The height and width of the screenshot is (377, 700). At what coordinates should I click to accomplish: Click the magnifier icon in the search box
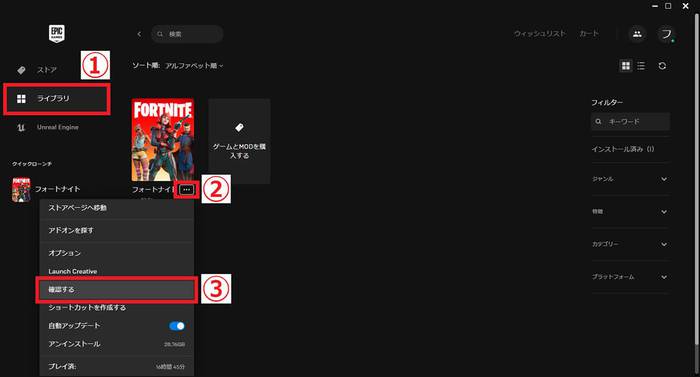click(x=160, y=34)
